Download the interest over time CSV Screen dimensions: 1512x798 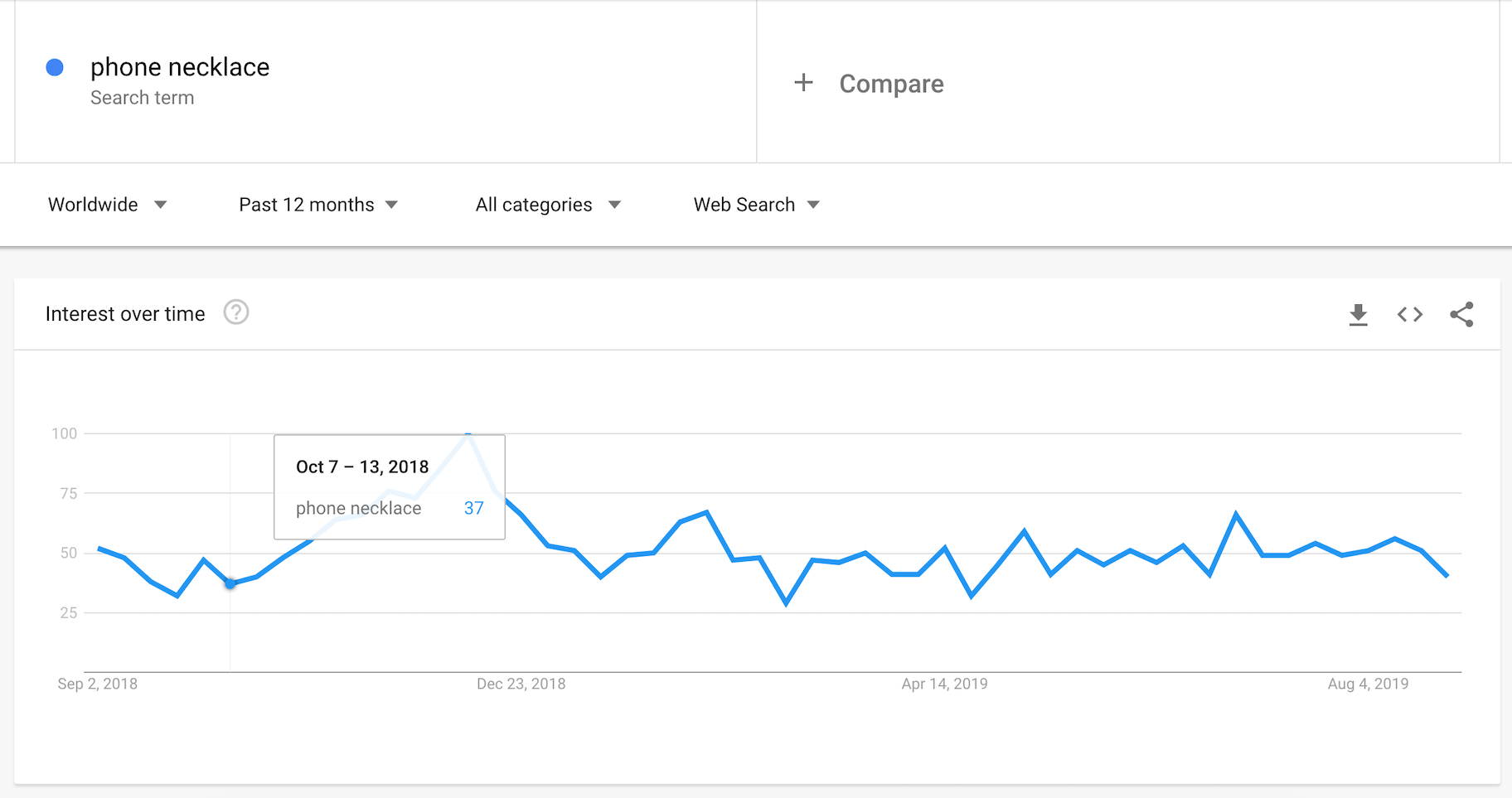pyautogui.click(x=1358, y=315)
